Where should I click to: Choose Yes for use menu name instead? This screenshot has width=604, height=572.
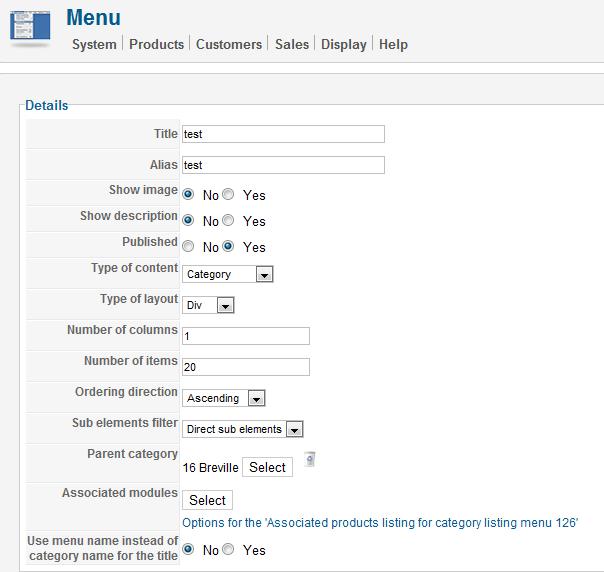228,549
